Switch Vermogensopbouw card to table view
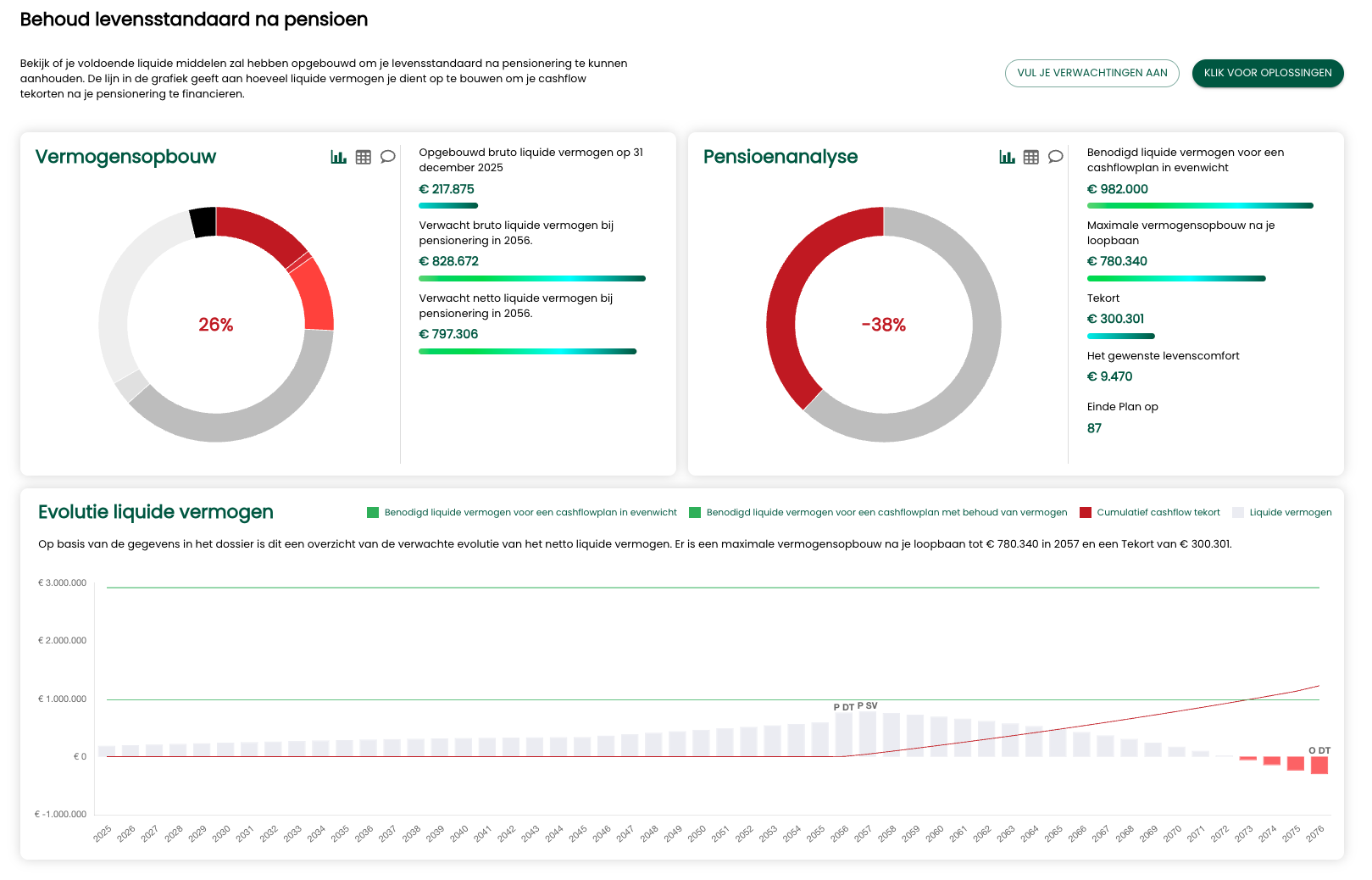The height and width of the screenshot is (880, 1372). tap(364, 157)
